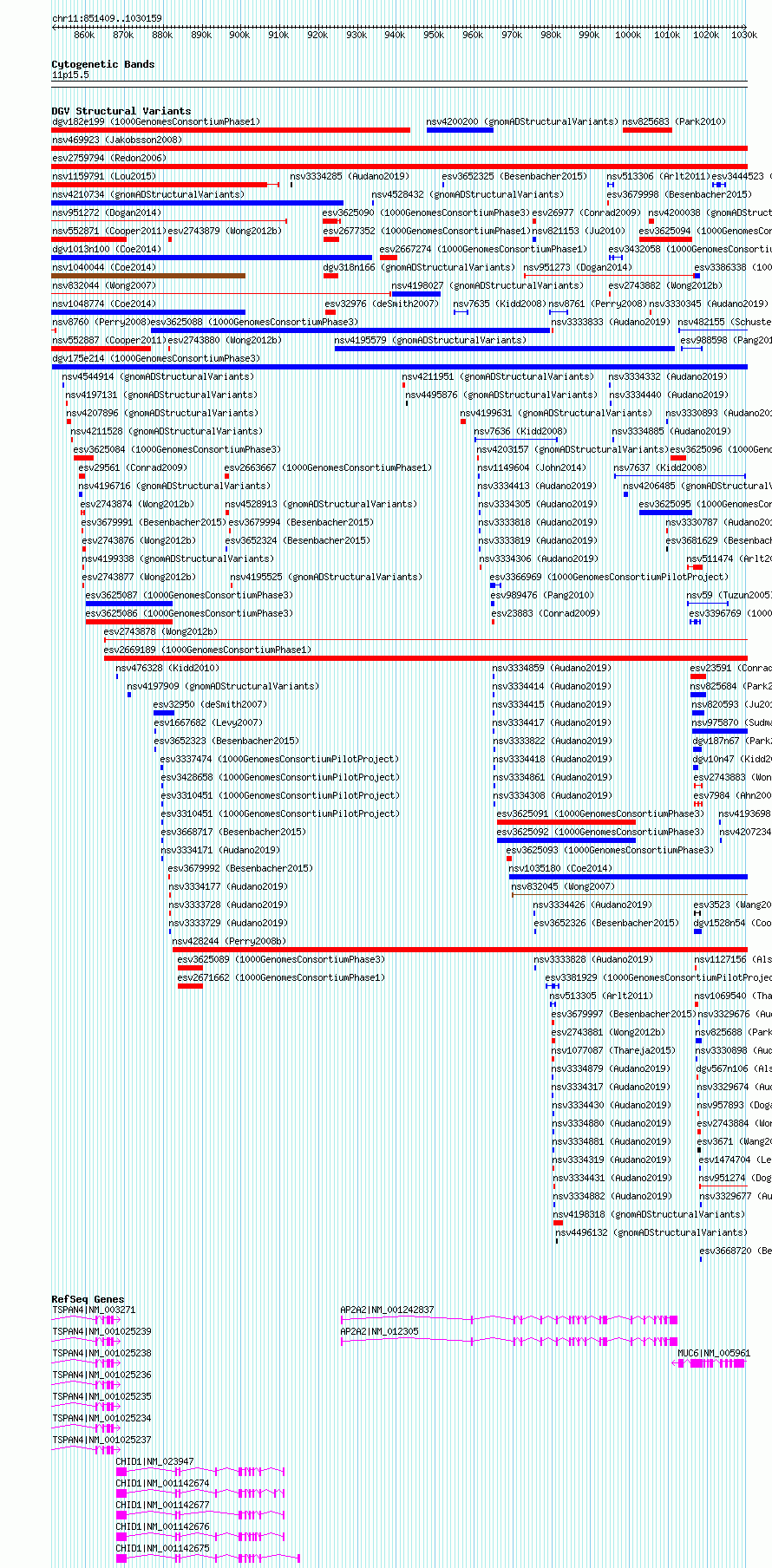Click the blue bar of nsv4210734

coord(198,203)
